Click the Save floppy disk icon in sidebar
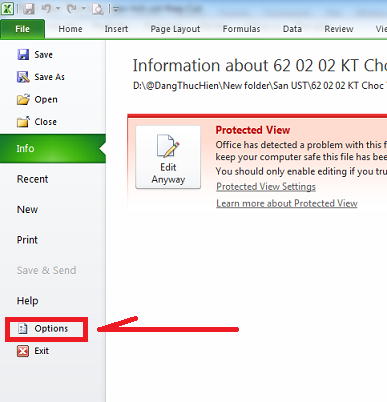 (x=23, y=54)
